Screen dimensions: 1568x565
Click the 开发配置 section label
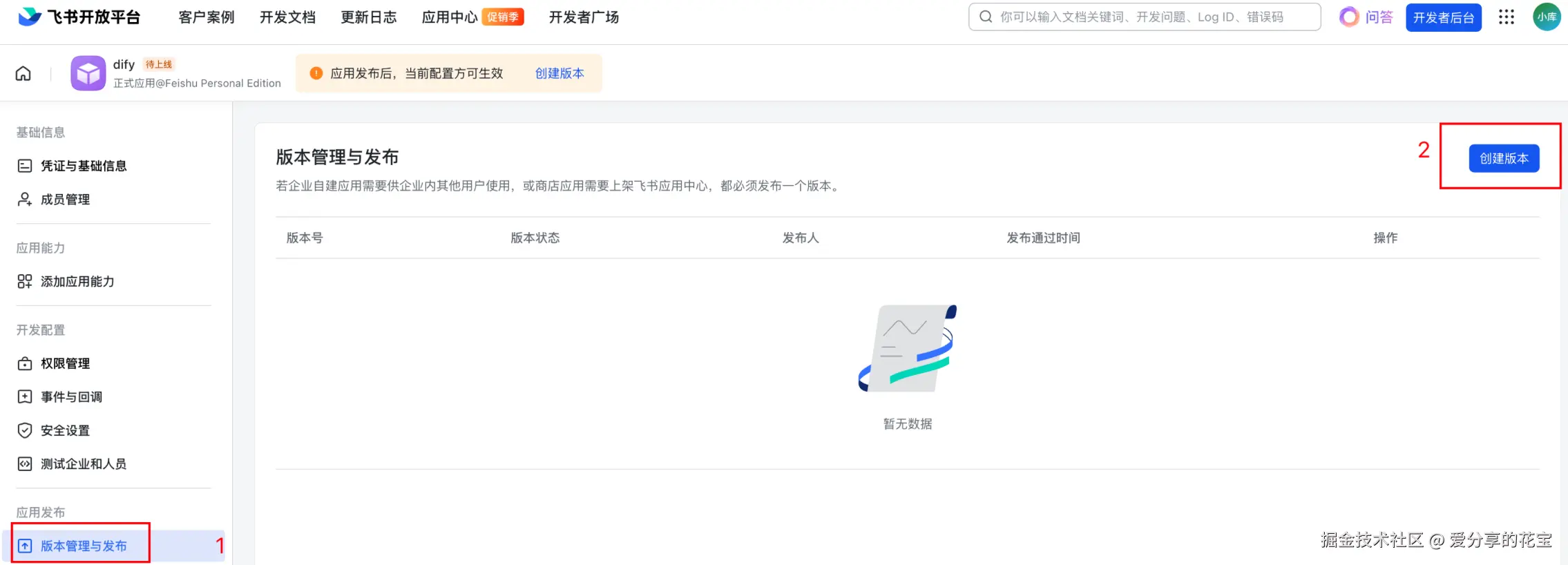[41, 329]
